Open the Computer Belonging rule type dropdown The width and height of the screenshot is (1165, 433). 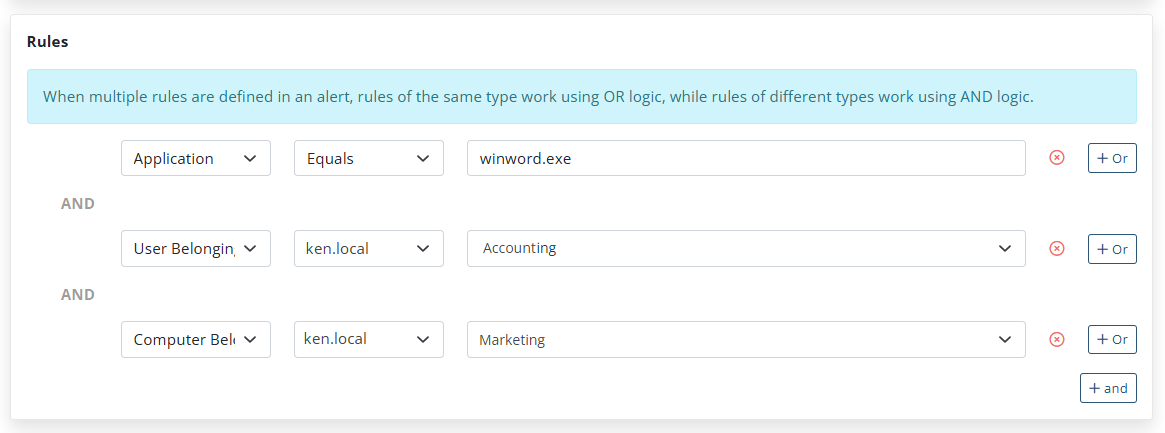(x=195, y=340)
